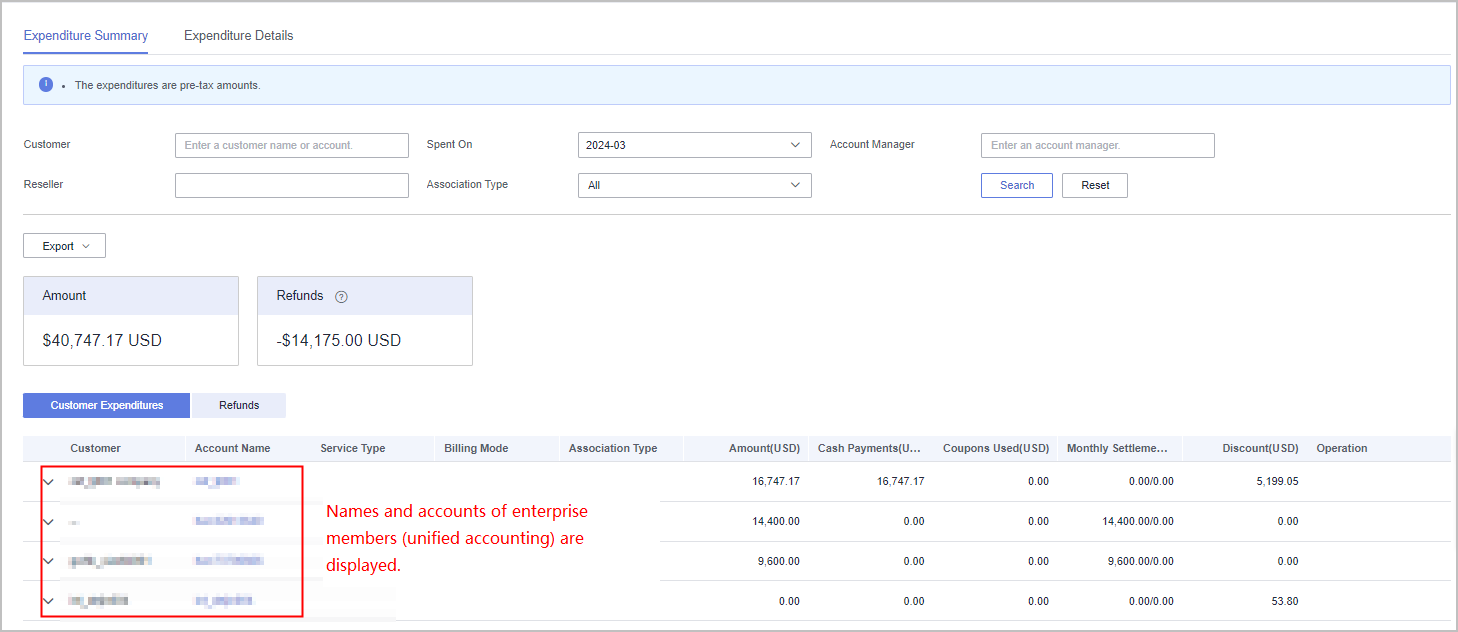Click the Amount(USD) column header
The height and width of the screenshot is (632, 1458).
pyautogui.click(x=764, y=448)
